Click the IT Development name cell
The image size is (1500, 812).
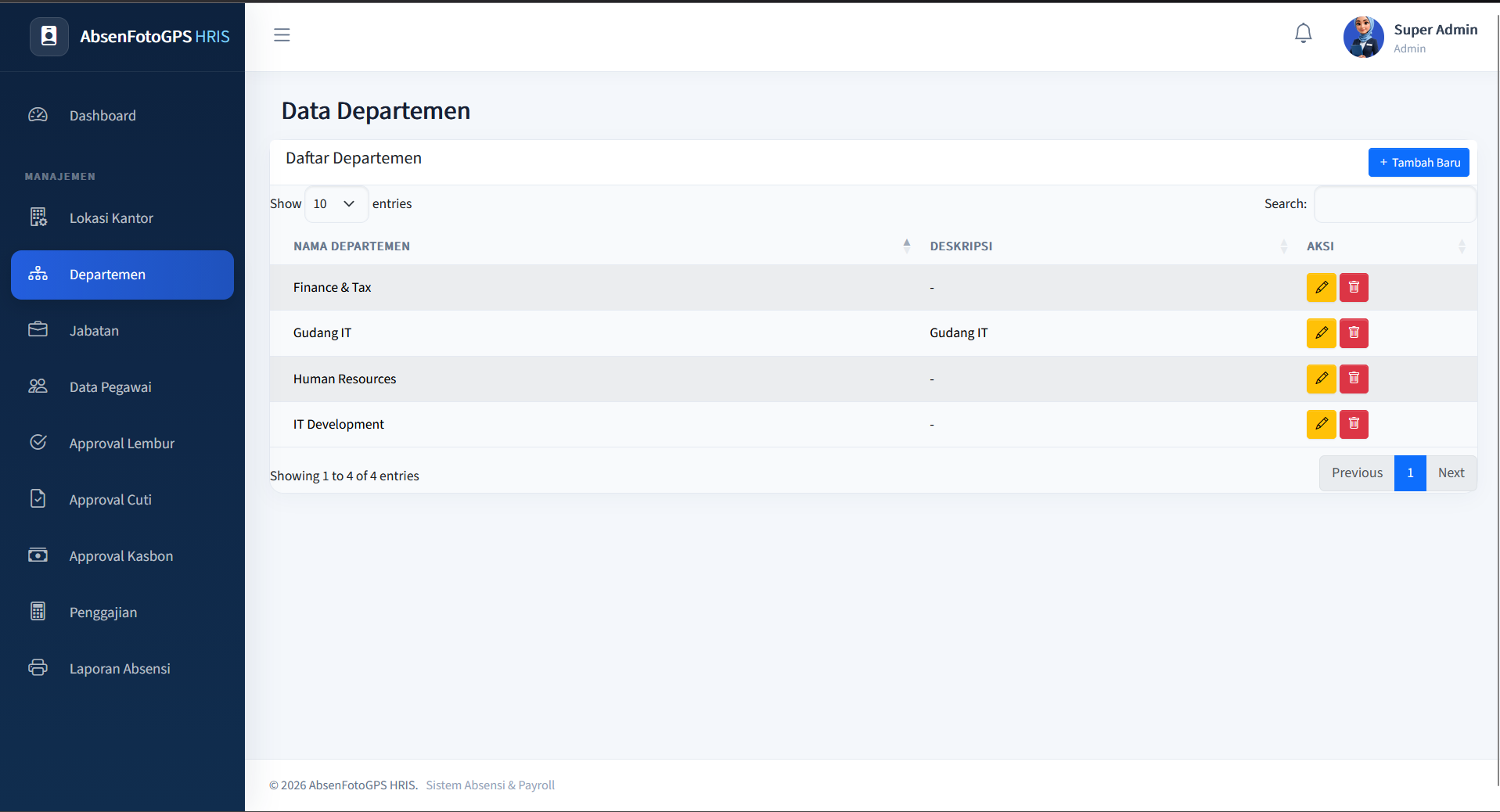click(594, 424)
